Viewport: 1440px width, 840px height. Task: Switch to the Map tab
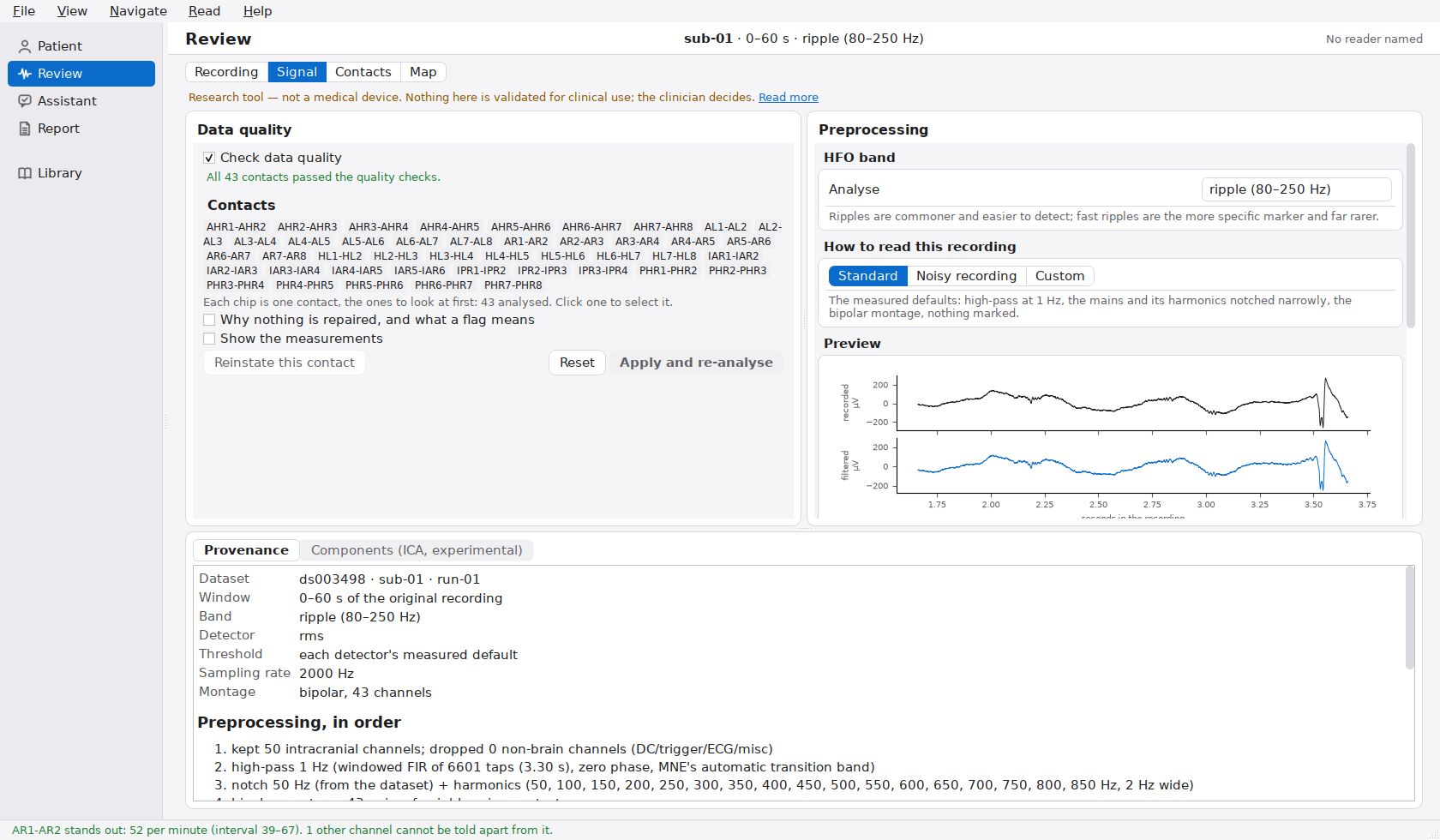(x=423, y=72)
